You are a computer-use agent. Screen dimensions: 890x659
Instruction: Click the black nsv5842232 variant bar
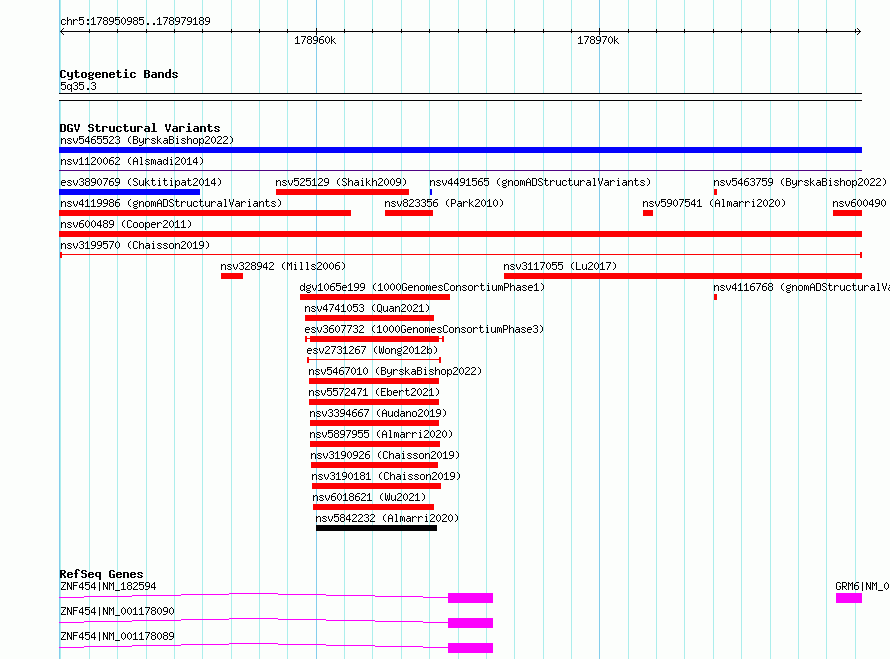(x=376, y=528)
